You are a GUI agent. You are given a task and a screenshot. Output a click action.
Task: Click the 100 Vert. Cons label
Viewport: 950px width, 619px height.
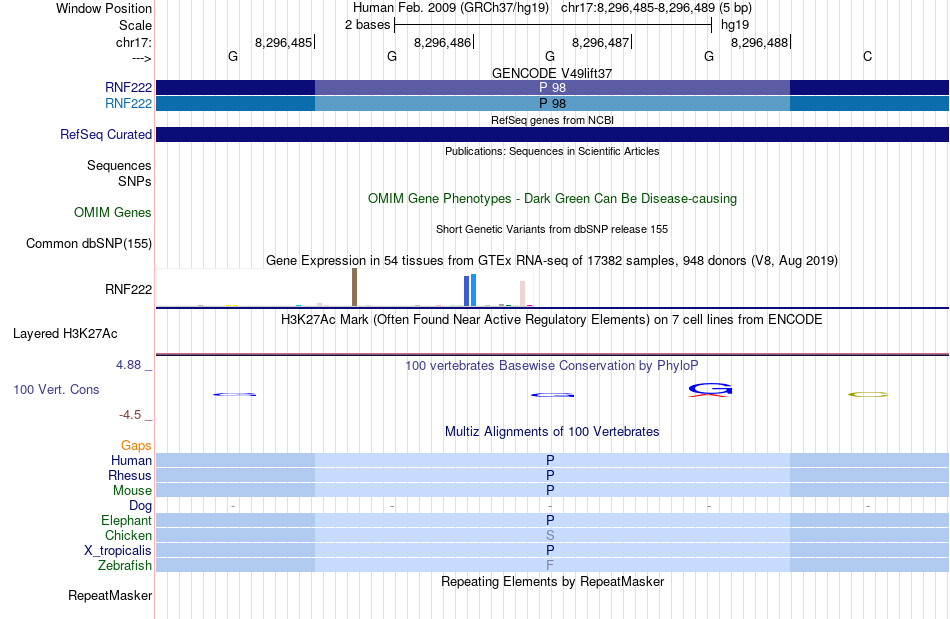tap(56, 389)
